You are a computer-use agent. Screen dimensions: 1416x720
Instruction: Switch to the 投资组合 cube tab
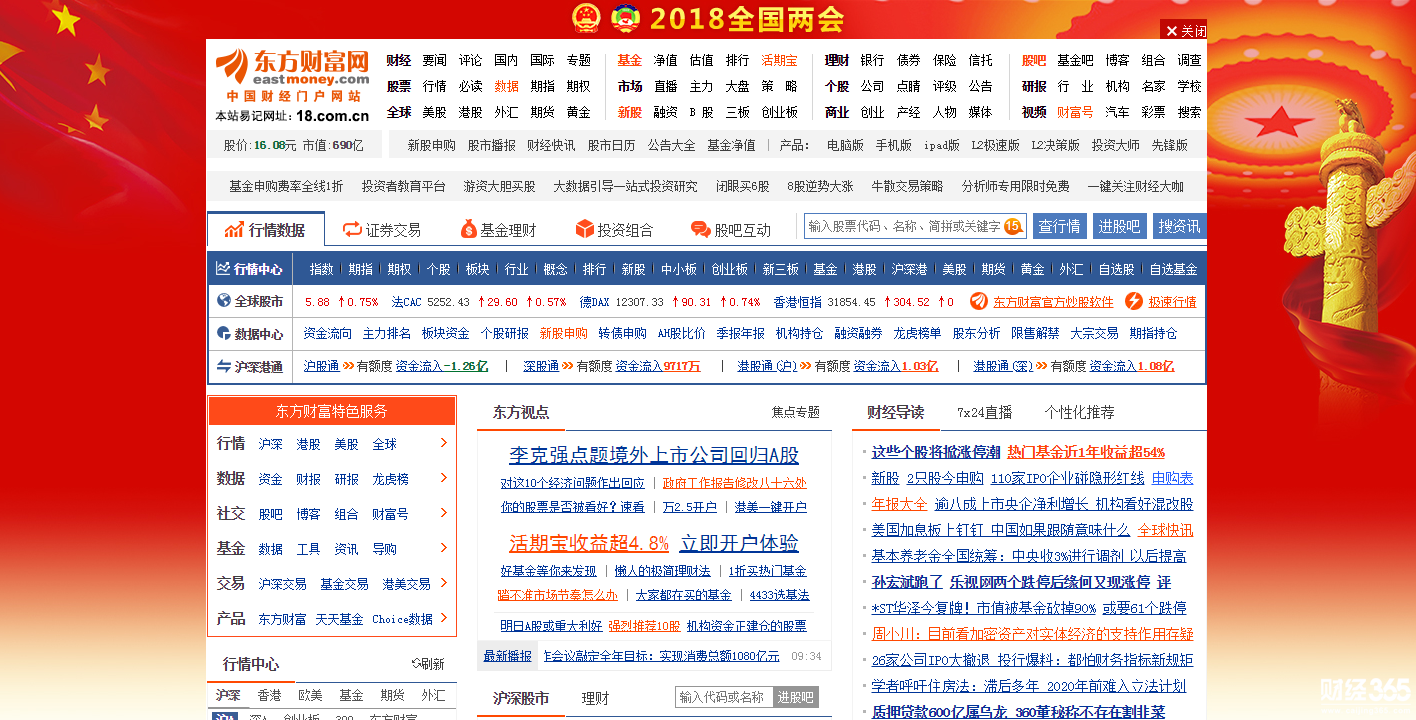pos(614,229)
